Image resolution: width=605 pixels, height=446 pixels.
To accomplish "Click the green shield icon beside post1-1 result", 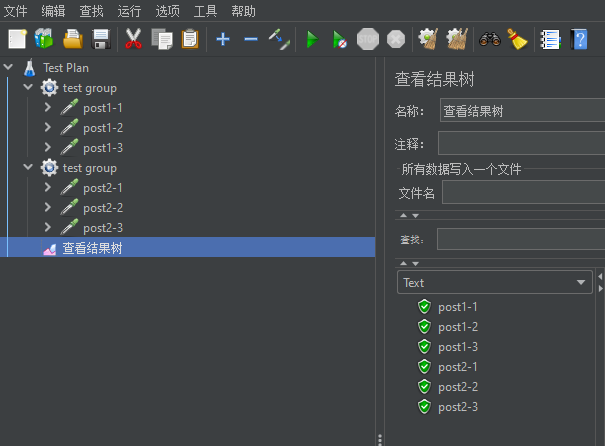I will click(424, 307).
